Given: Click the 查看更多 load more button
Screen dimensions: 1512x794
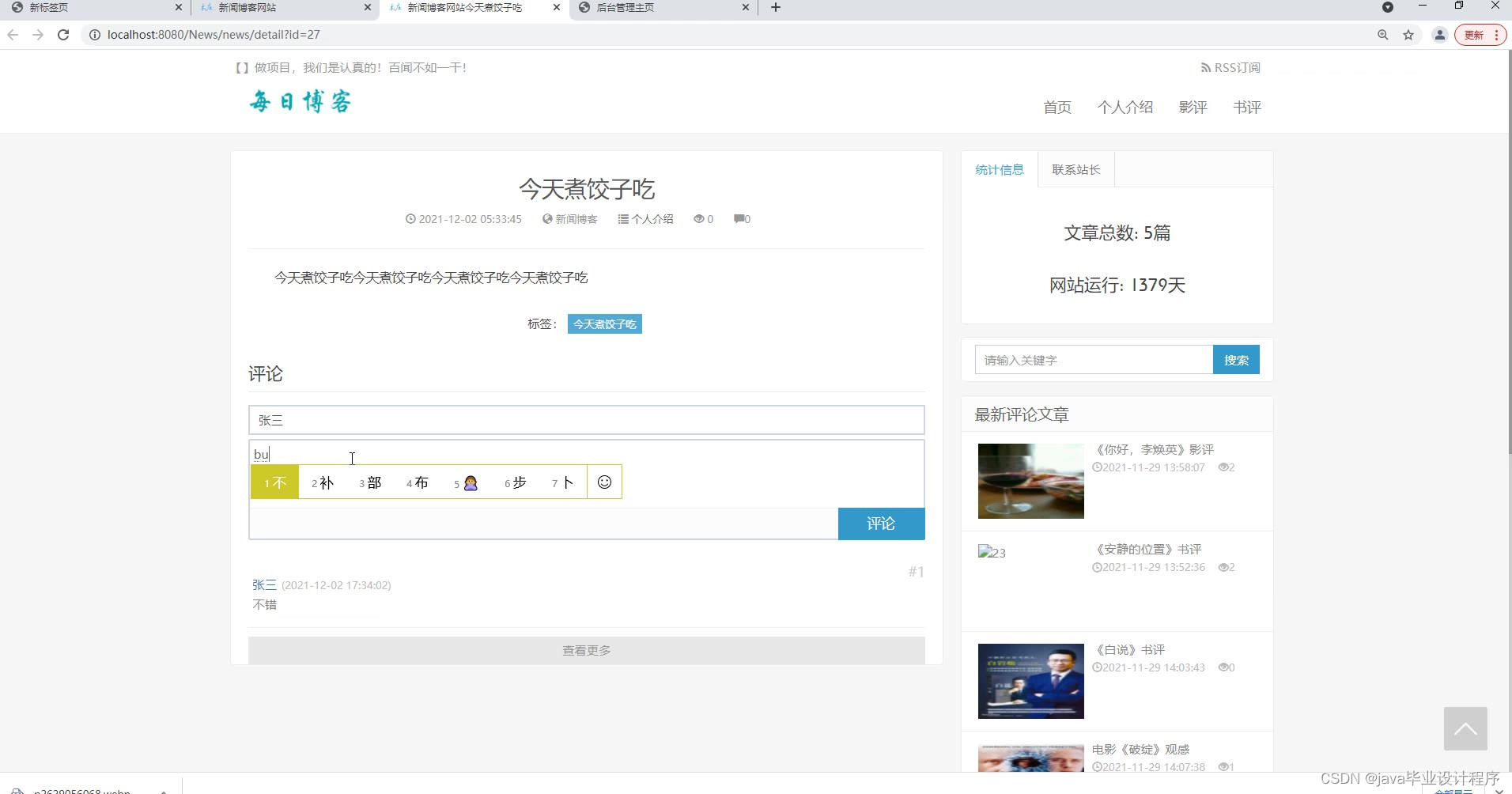Looking at the screenshot, I should click(587, 650).
